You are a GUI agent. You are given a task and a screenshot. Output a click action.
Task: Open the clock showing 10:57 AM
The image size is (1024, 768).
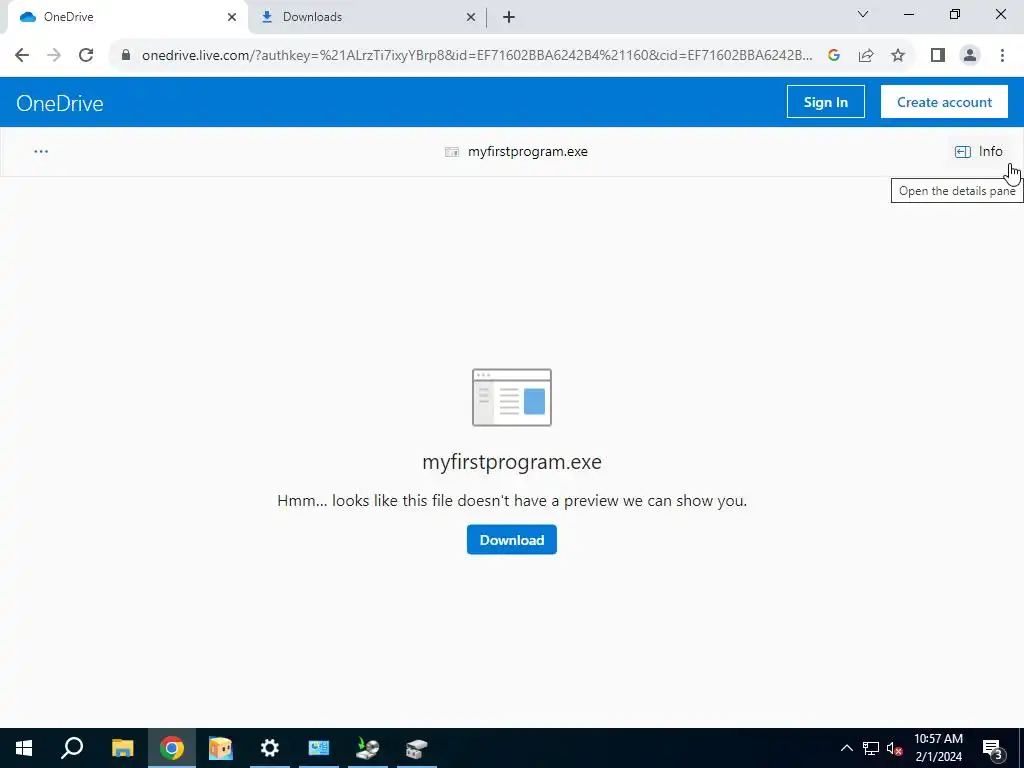pyautogui.click(x=938, y=748)
